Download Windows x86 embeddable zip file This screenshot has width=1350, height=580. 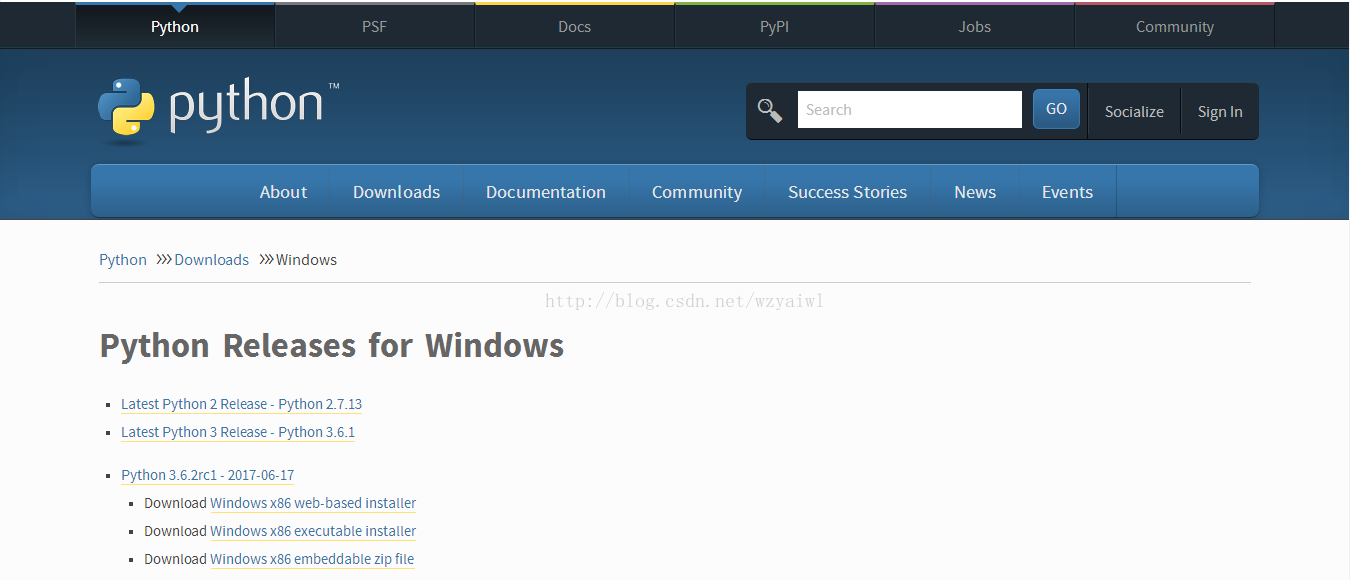312,559
